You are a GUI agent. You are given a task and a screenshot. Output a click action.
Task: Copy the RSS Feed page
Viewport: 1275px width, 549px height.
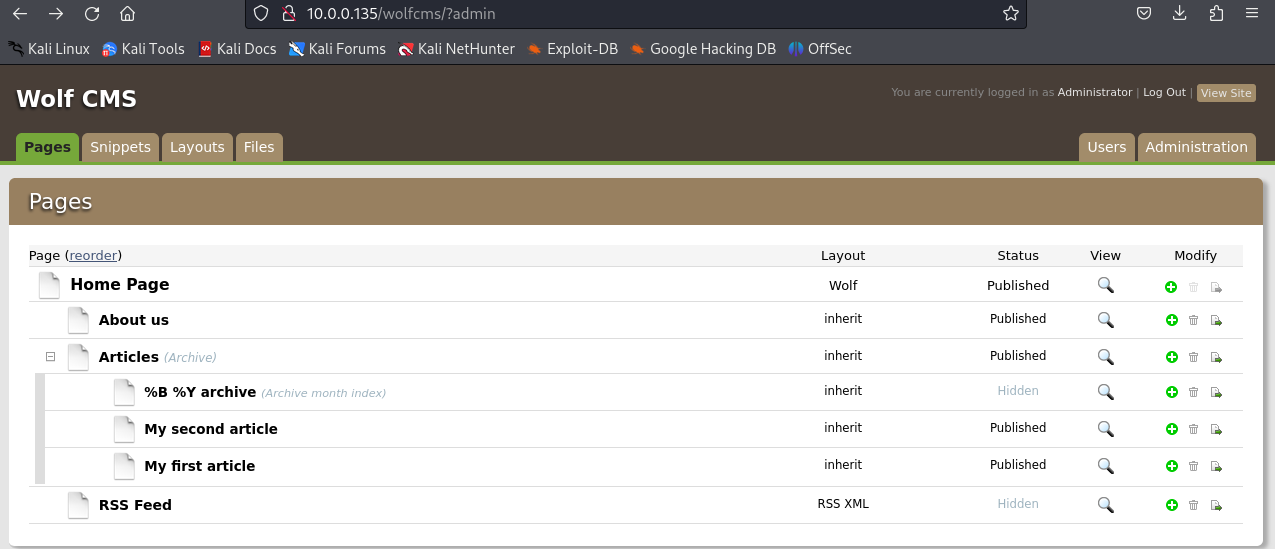pos(1216,506)
